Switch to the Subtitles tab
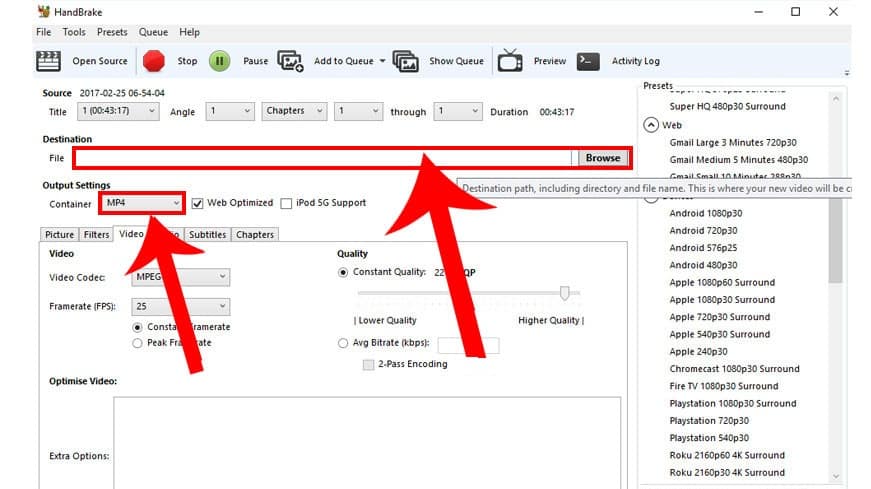The width and height of the screenshot is (871, 489). [x=207, y=234]
